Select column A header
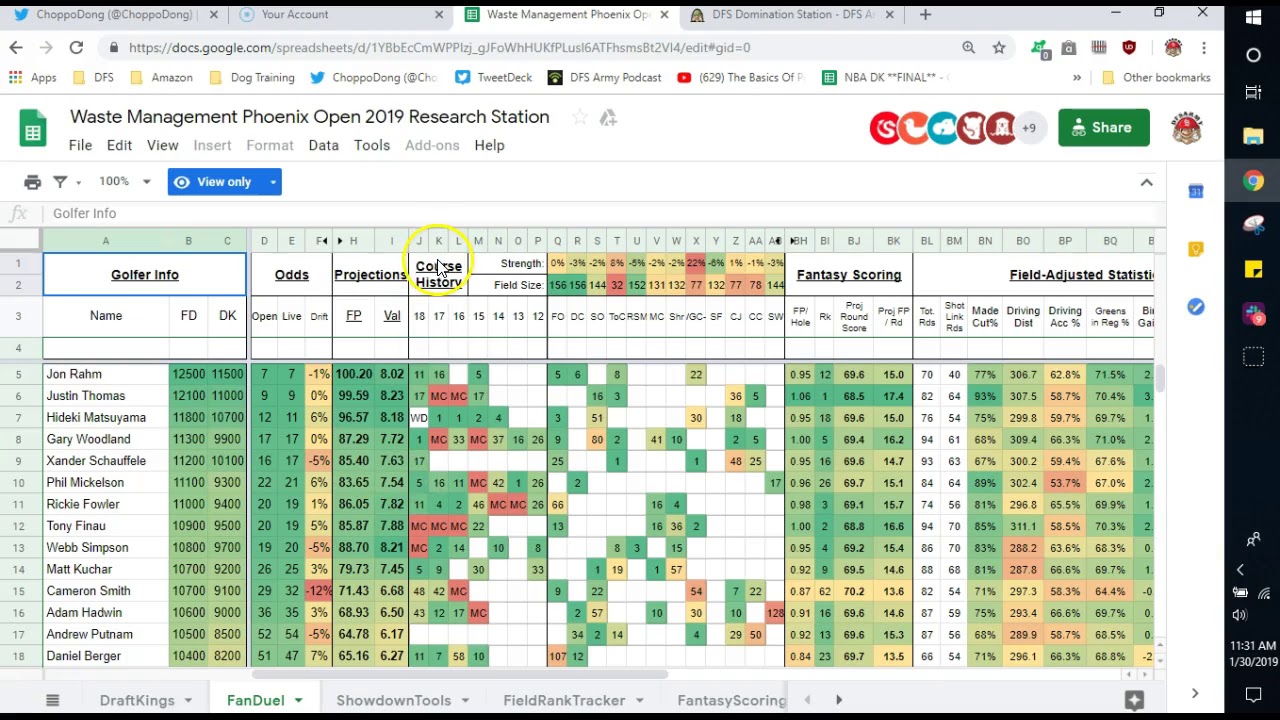This screenshot has height=720, width=1280. tap(105, 241)
